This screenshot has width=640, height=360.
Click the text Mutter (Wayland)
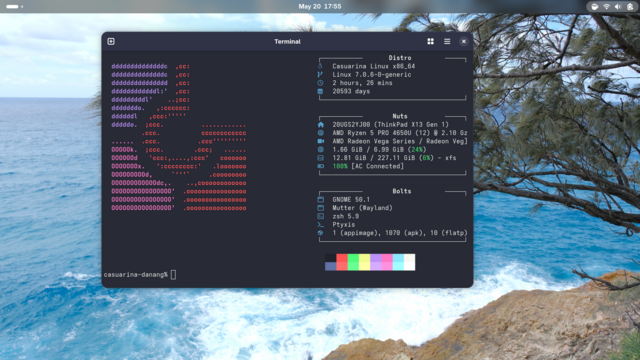coord(362,208)
